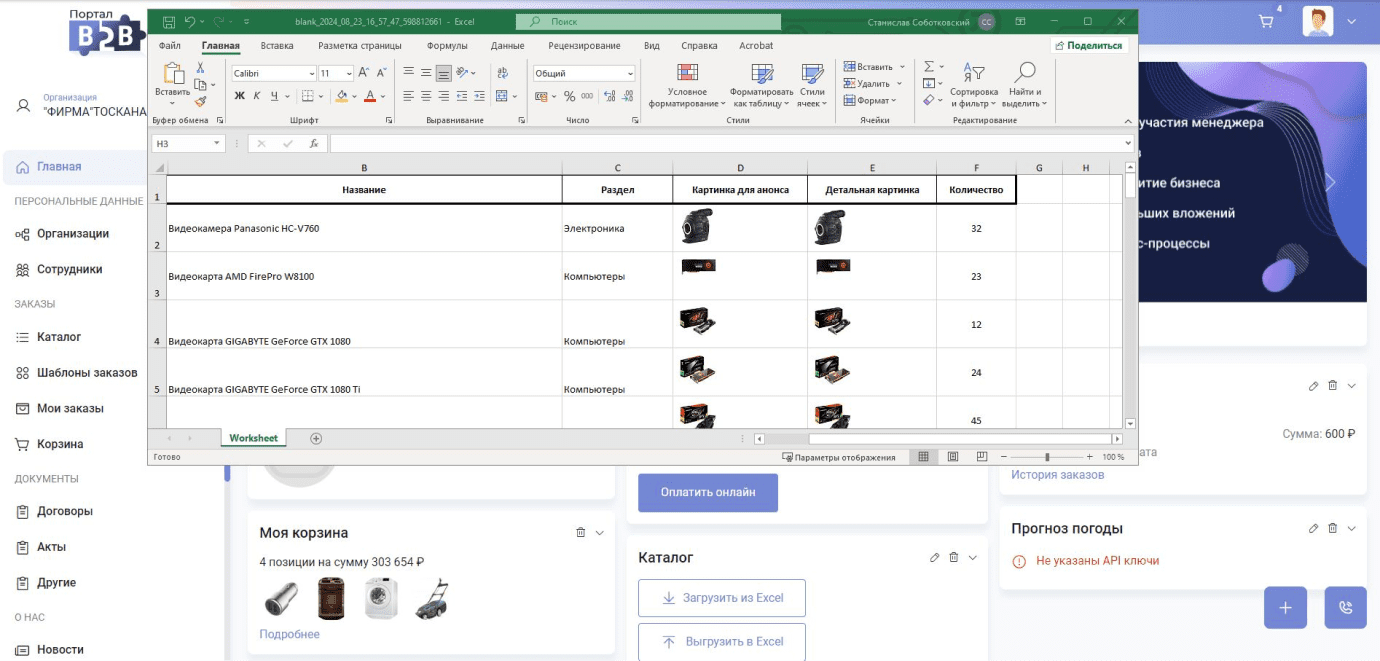The image size is (1380, 661).
Task: Click the fill color bucket swatch
Action: click(x=342, y=97)
